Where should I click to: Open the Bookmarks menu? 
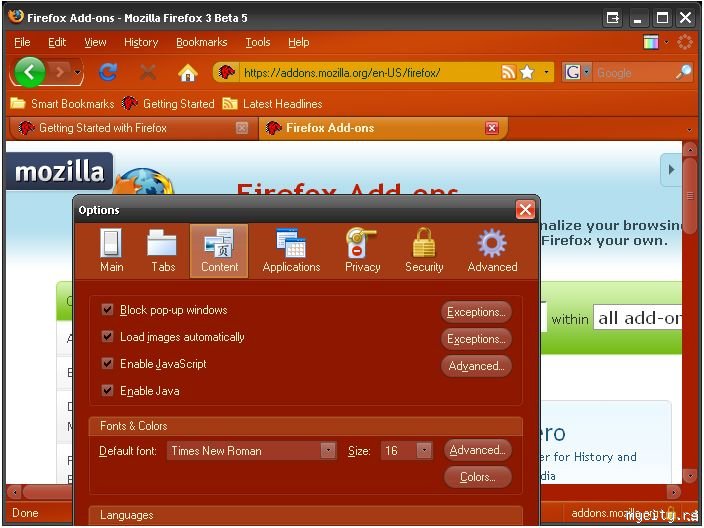[x=202, y=42]
